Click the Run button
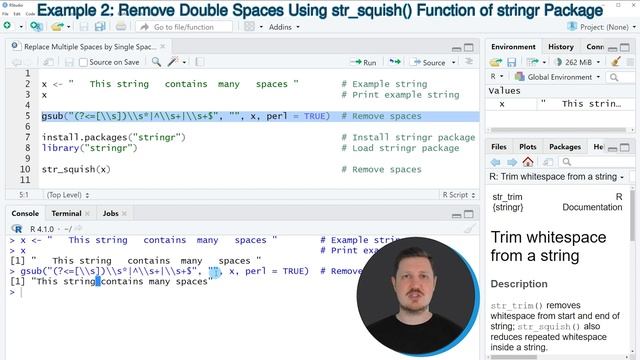640x360 pixels. point(364,62)
